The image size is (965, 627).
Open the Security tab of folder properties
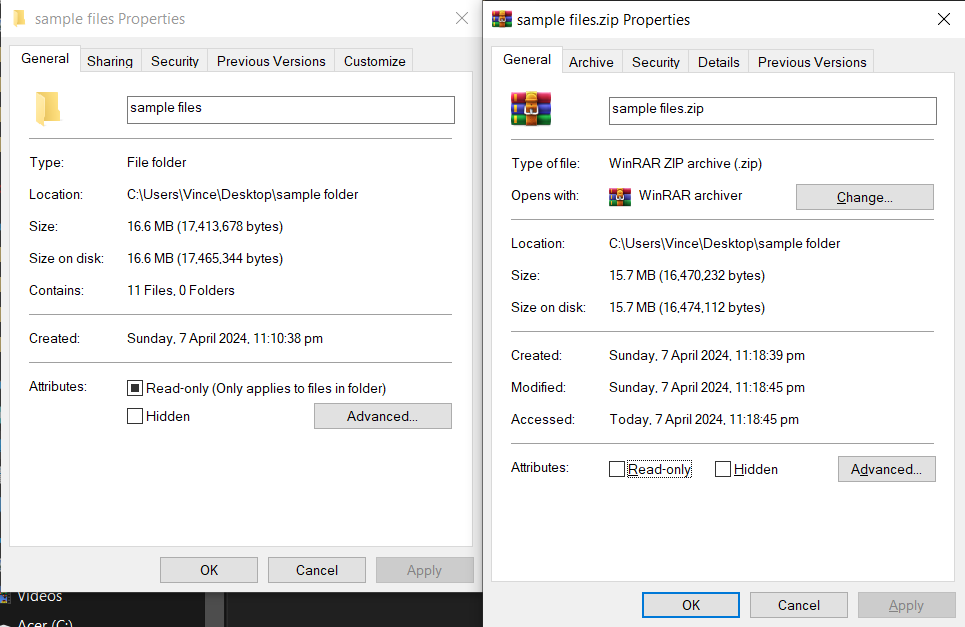(174, 61)
